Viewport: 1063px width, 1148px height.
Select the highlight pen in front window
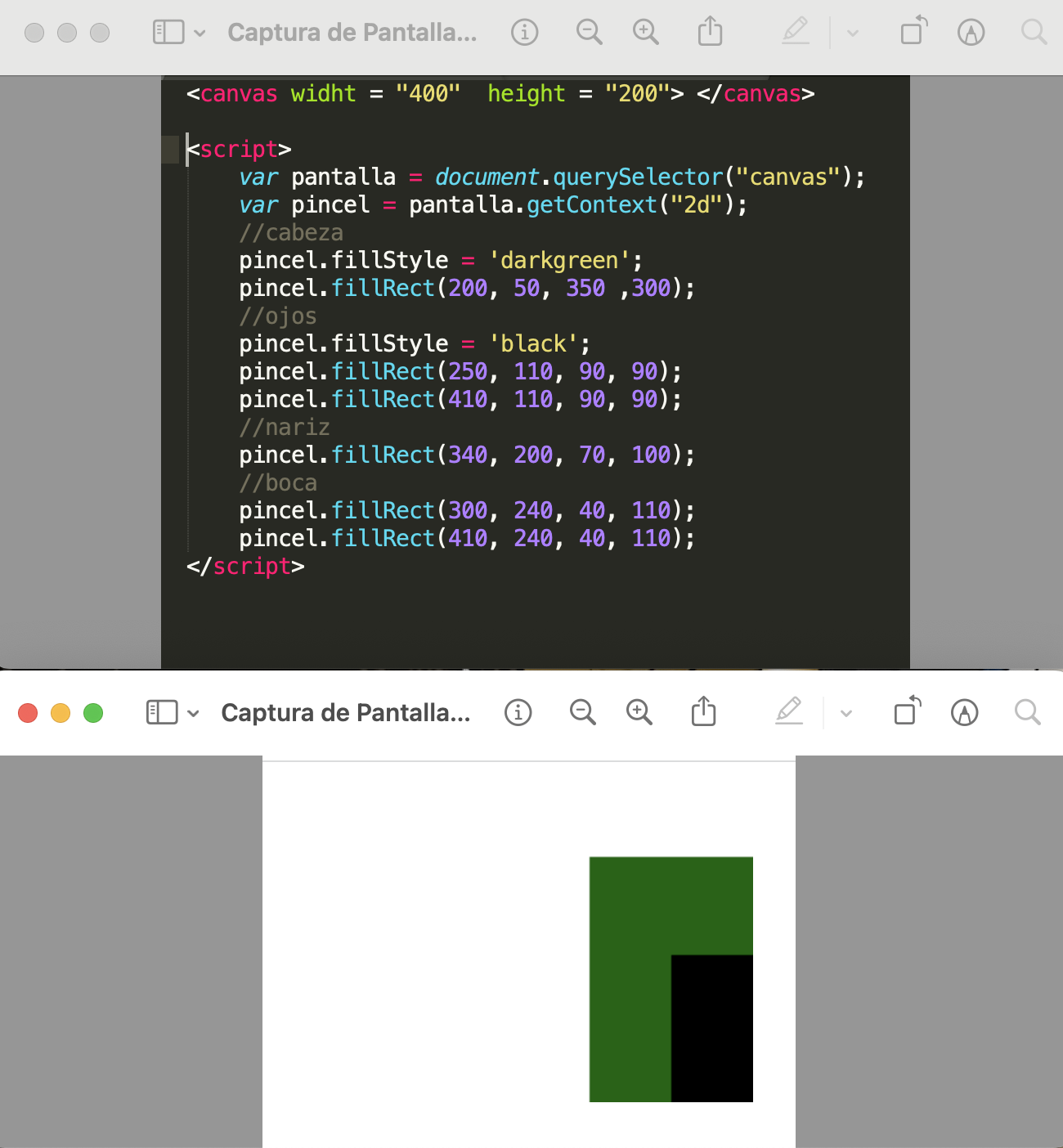click(789, 711)
